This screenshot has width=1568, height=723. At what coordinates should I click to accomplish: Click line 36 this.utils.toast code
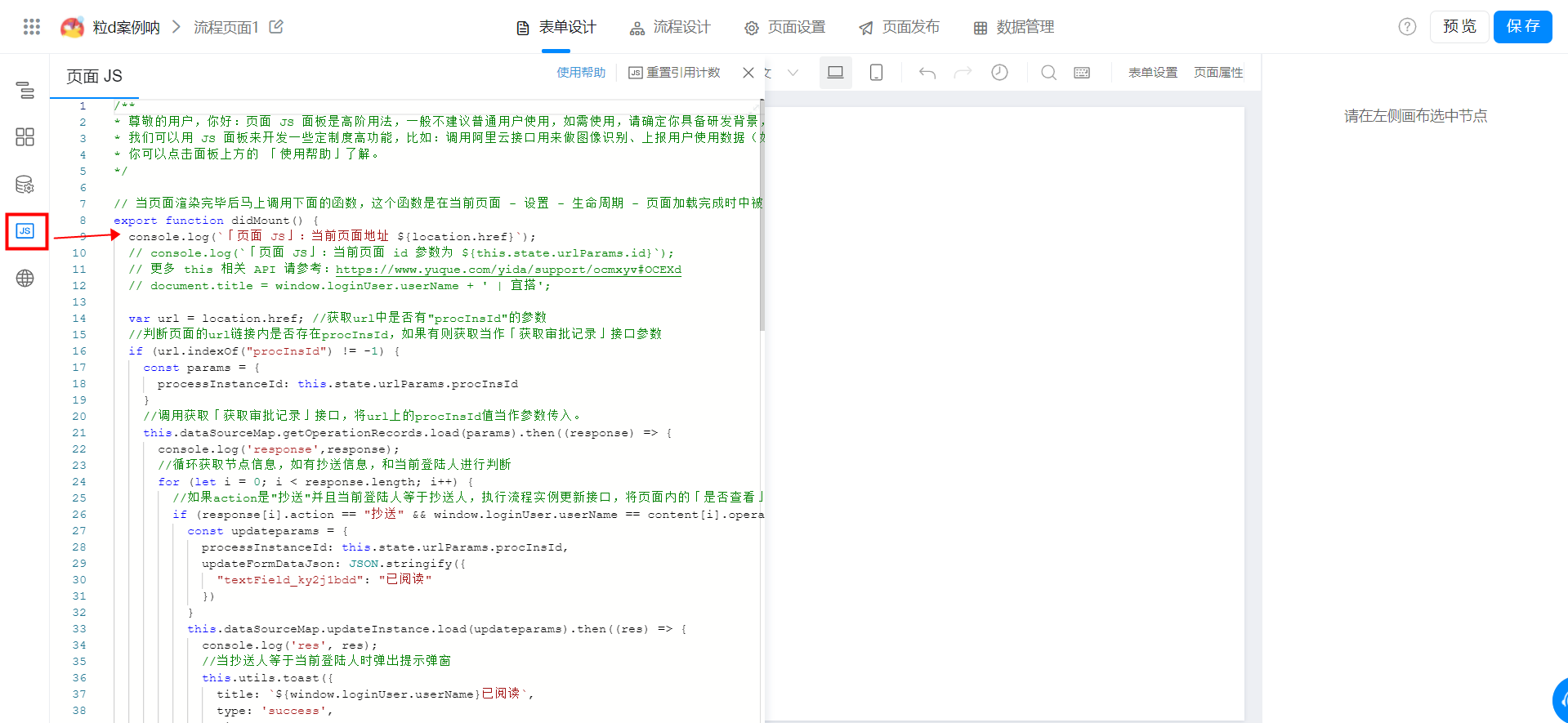click(268, 678)
